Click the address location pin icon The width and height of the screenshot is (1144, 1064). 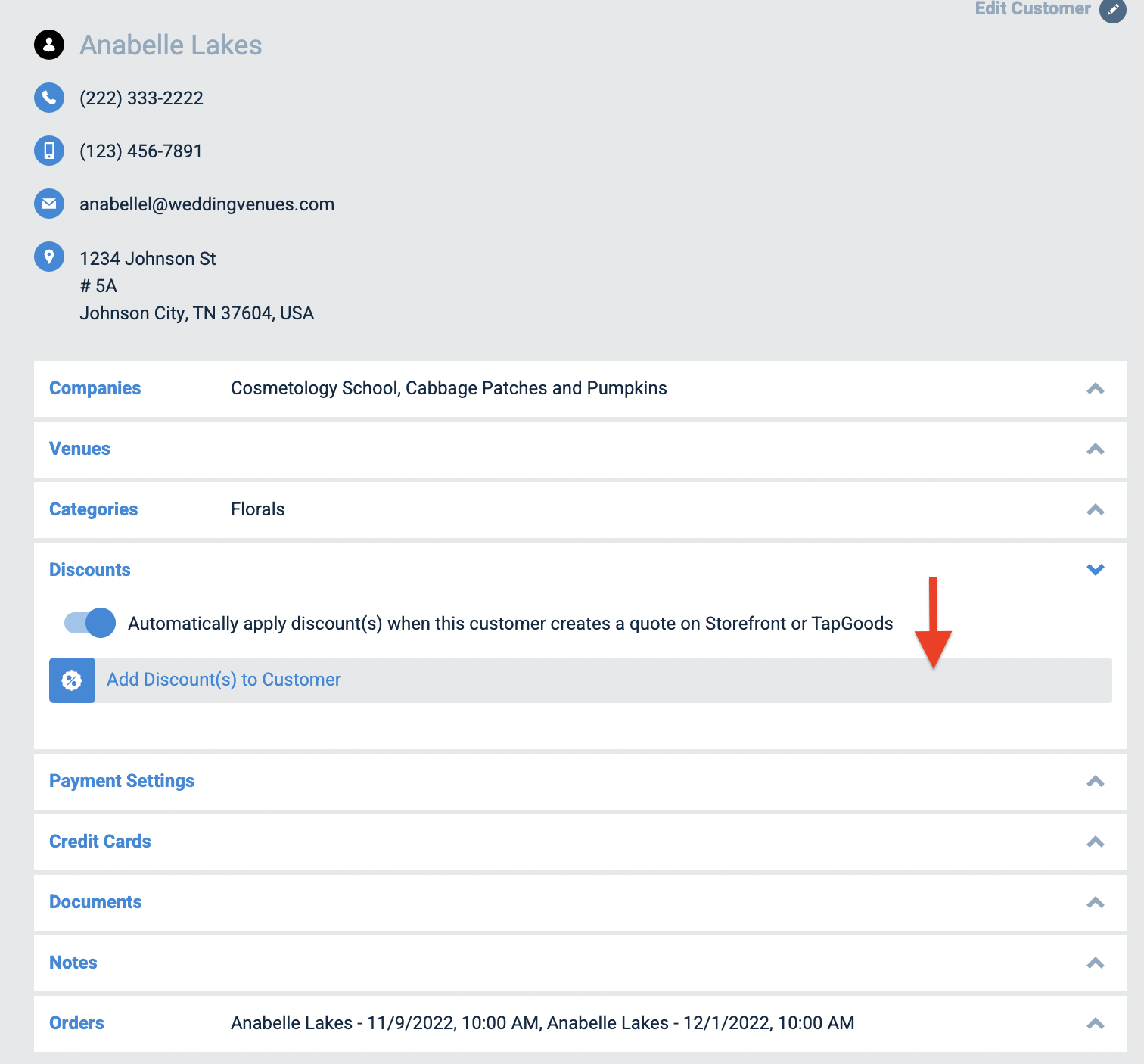click(x=49, y=257)
